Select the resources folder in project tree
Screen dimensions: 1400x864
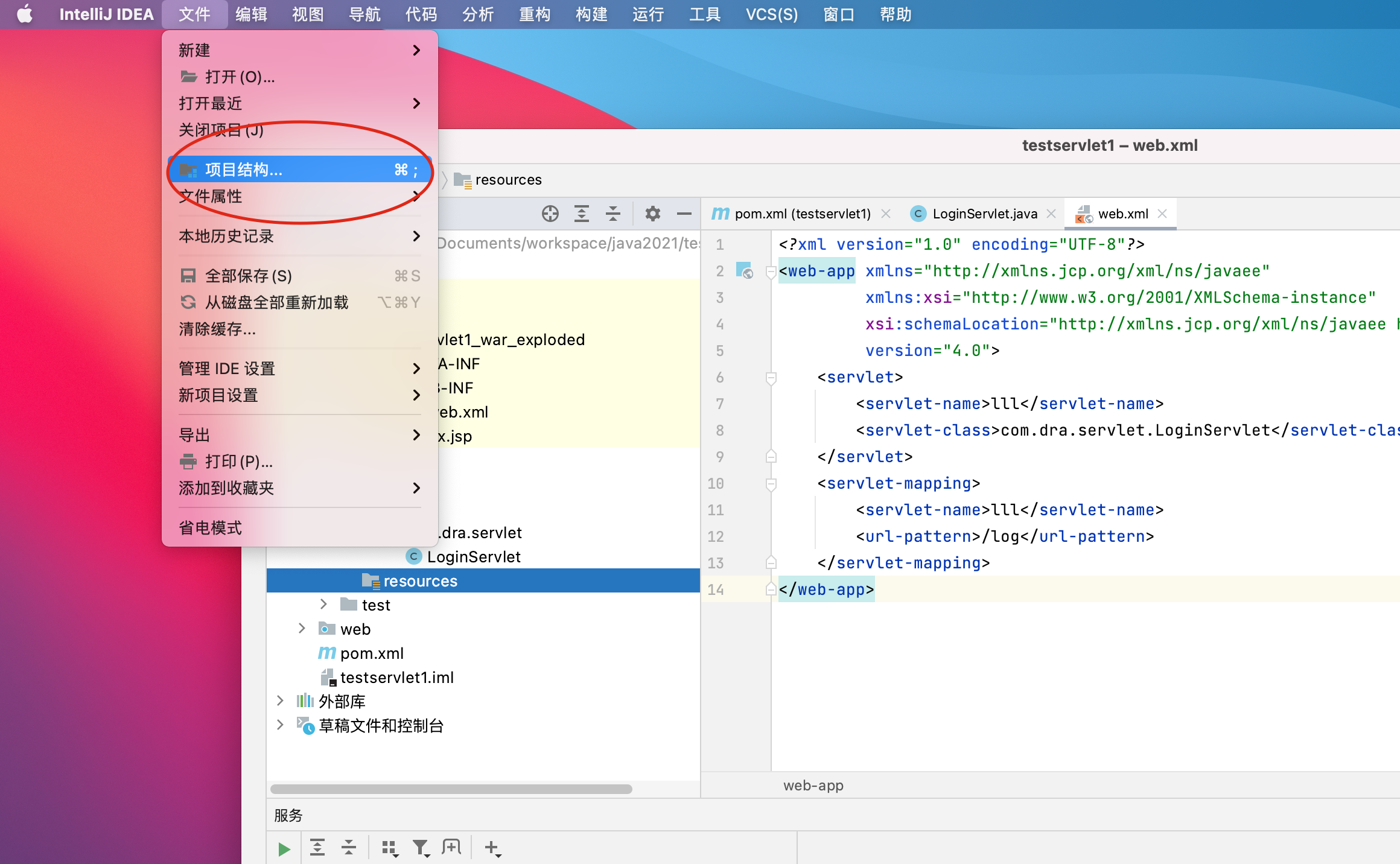point(483,580)
